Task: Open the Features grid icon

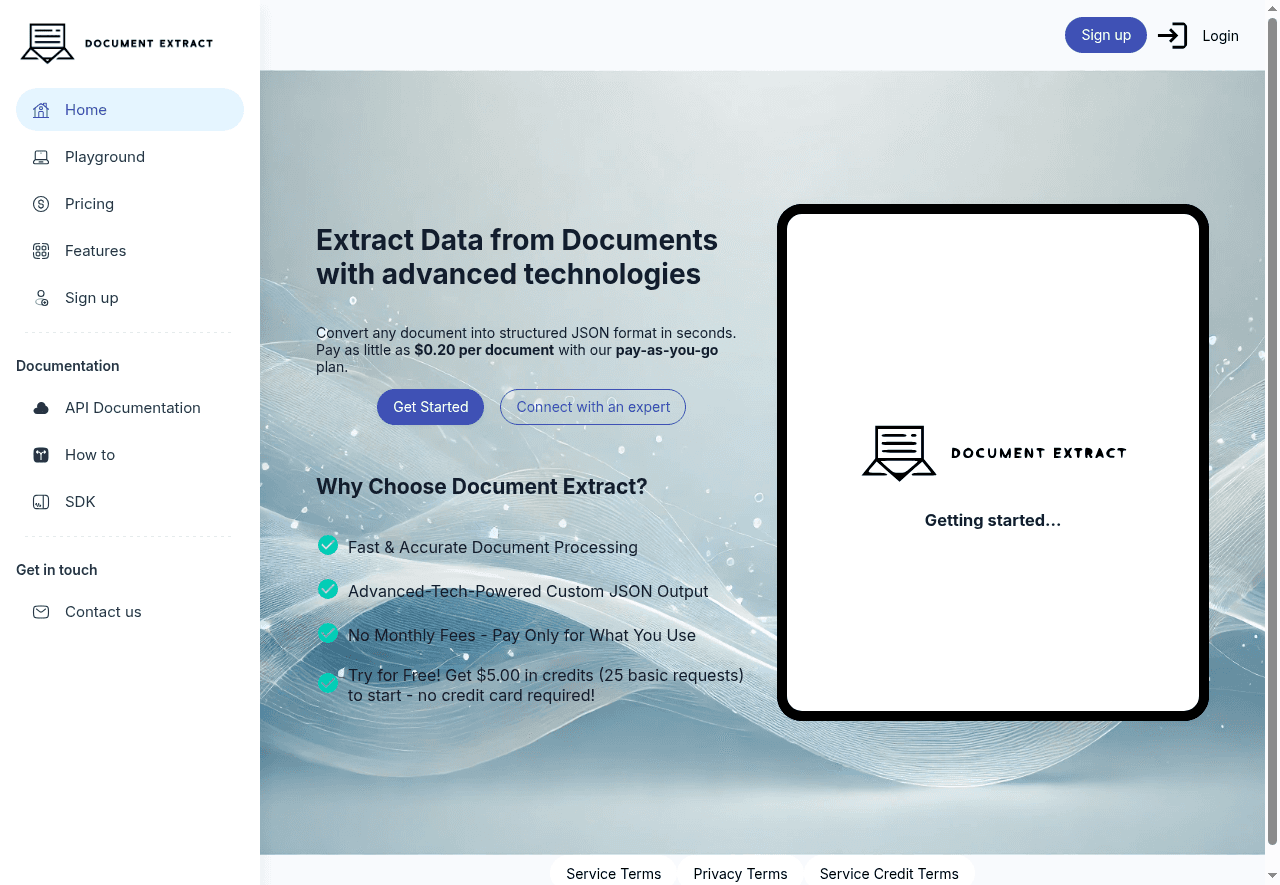Action: [x=40, y=251]
